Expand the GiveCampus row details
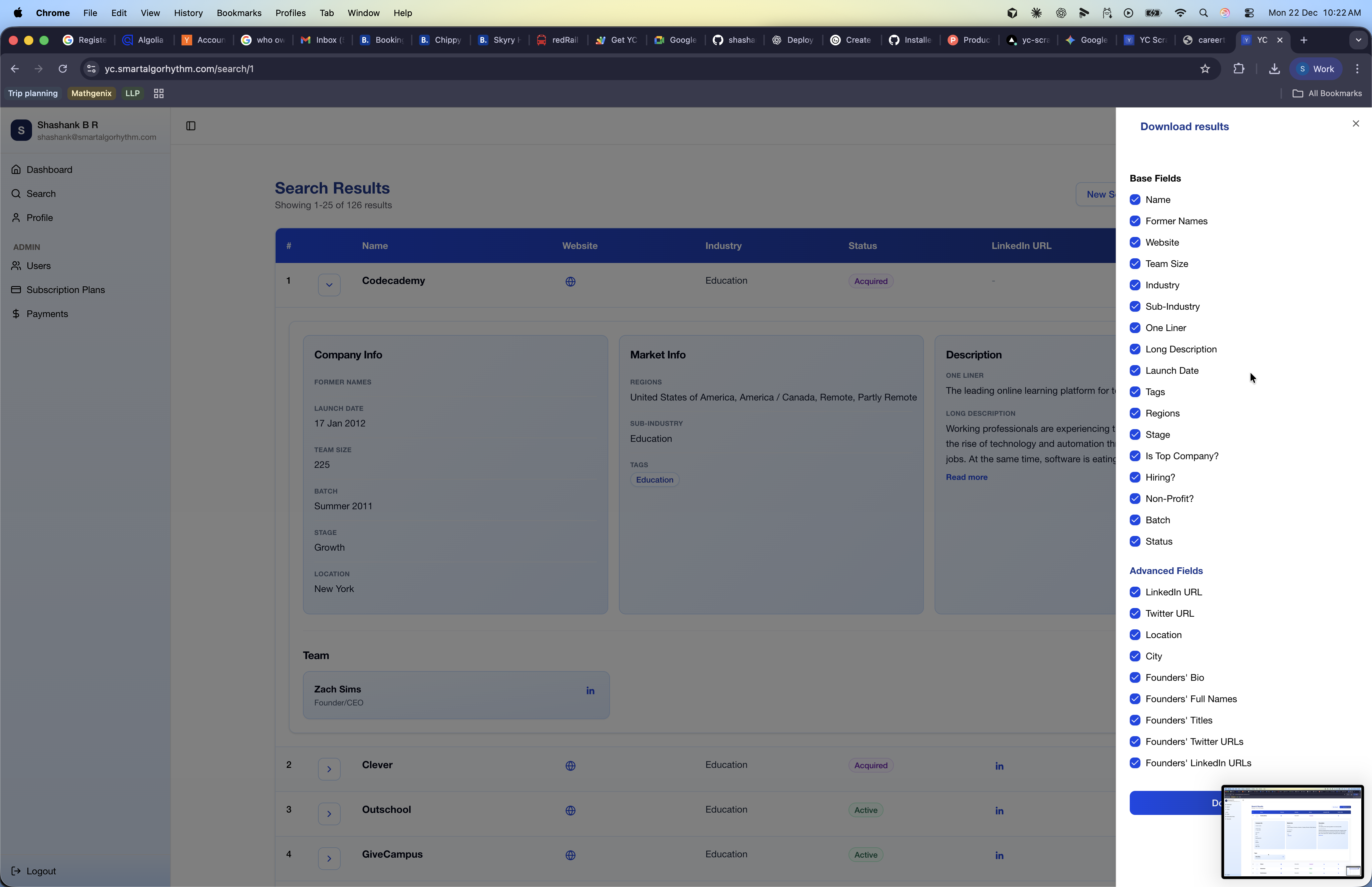This screenshot has height=887, width=1372. click(329, 858)
